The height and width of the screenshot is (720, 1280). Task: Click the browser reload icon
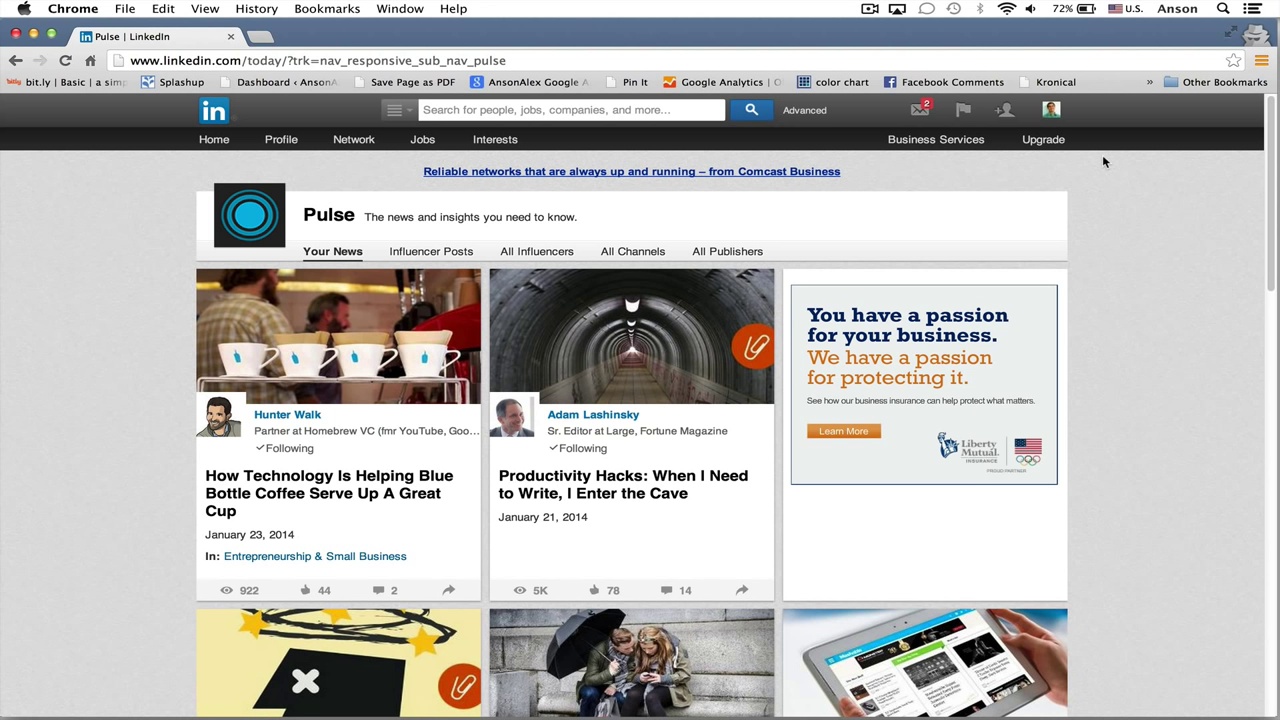tap(65, 61)
